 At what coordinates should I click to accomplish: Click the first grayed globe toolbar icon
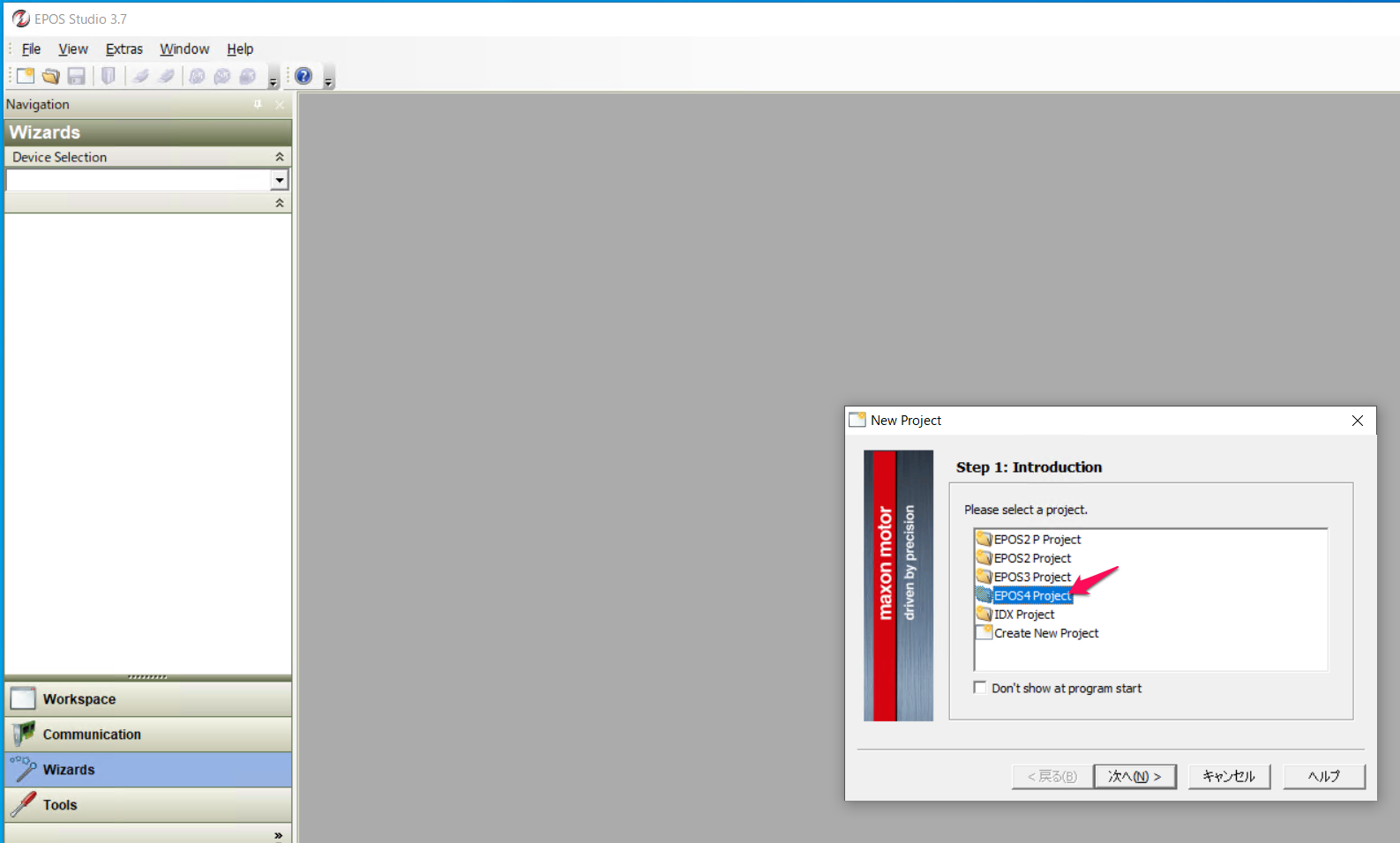tap(197, 76)
